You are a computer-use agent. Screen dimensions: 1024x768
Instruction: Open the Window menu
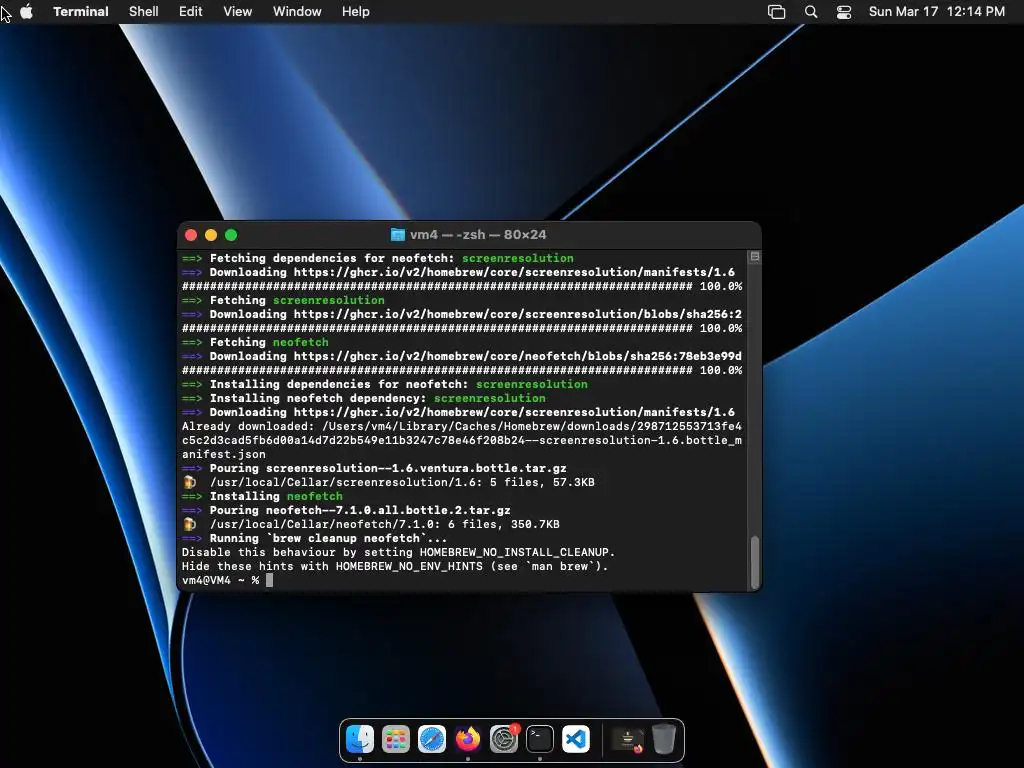(x=297, y=12)
